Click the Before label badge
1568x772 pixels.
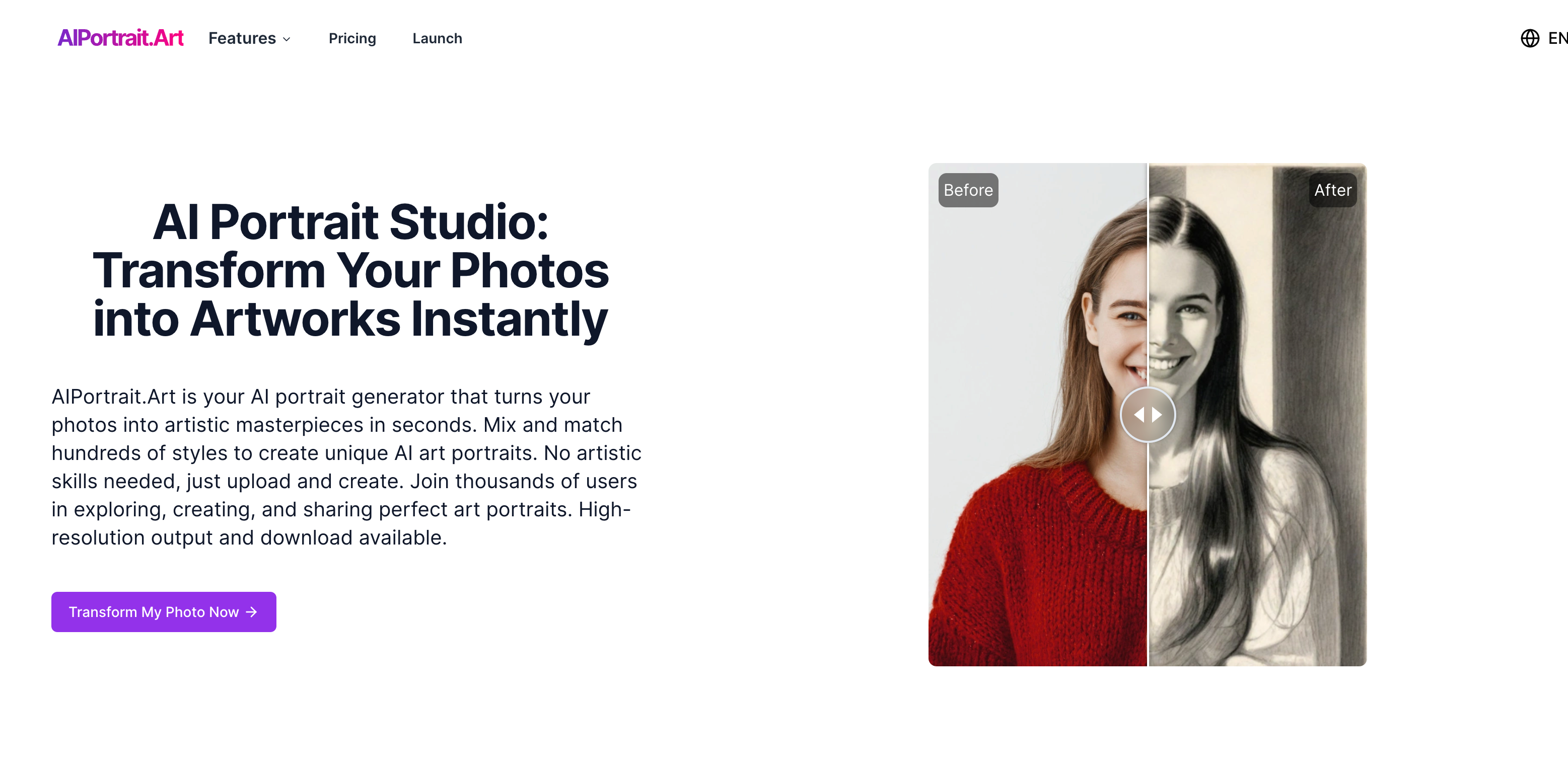click(968, 190)
